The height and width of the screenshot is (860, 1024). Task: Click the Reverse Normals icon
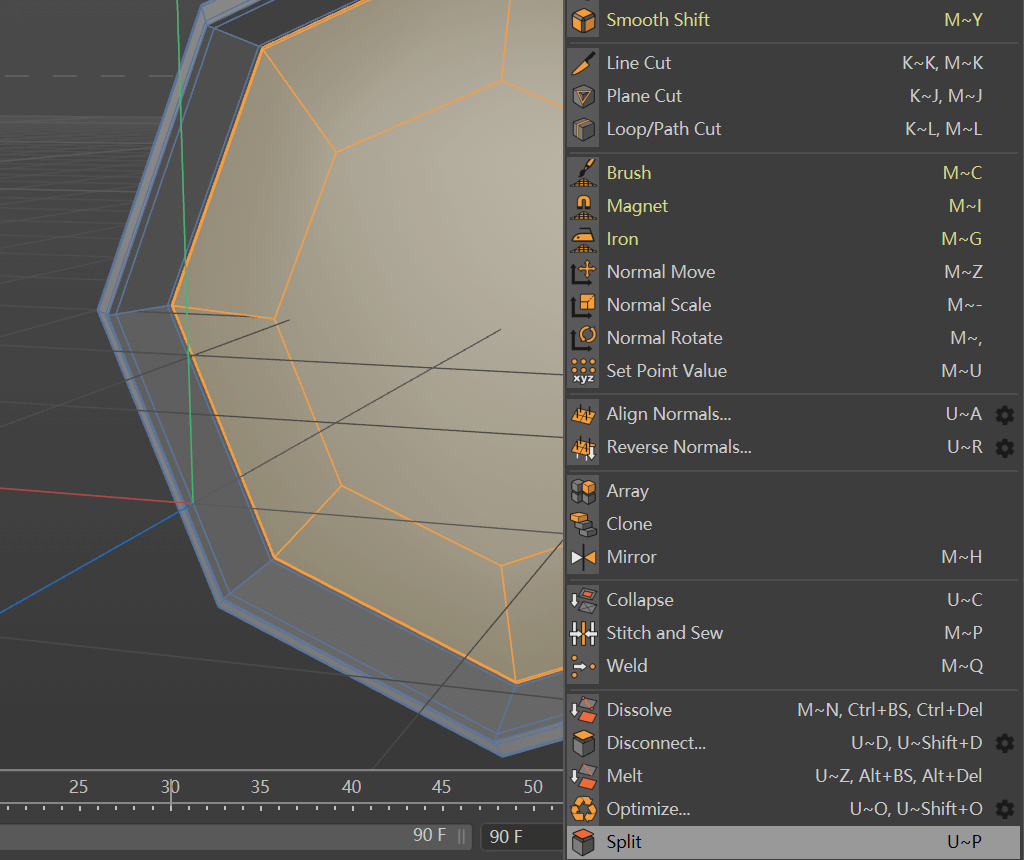[x=583, y=447]
